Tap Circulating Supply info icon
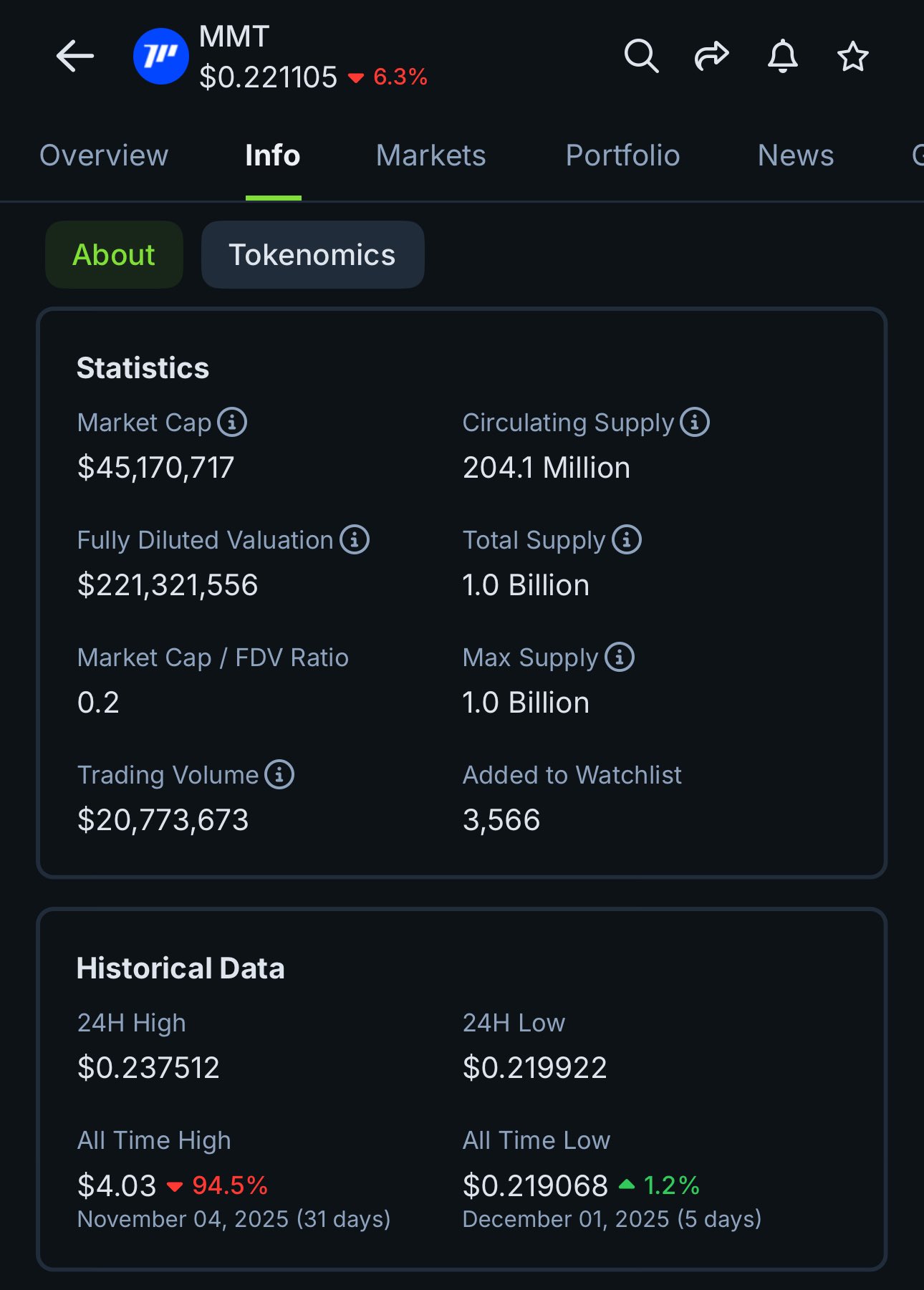Screen dimensions: 924x1290 click(695, 423)
